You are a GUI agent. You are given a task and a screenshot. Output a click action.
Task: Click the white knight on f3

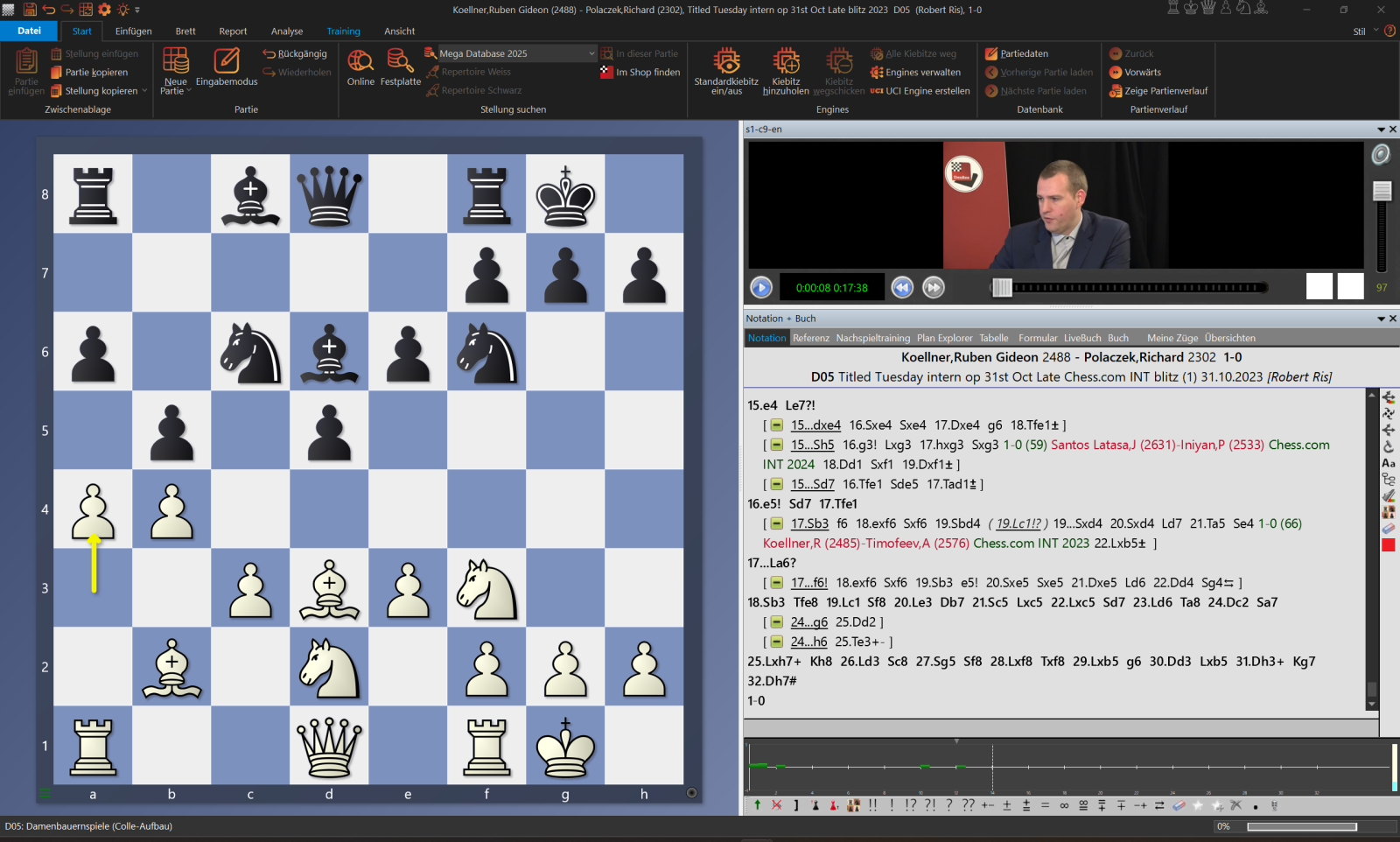[486, 588]
